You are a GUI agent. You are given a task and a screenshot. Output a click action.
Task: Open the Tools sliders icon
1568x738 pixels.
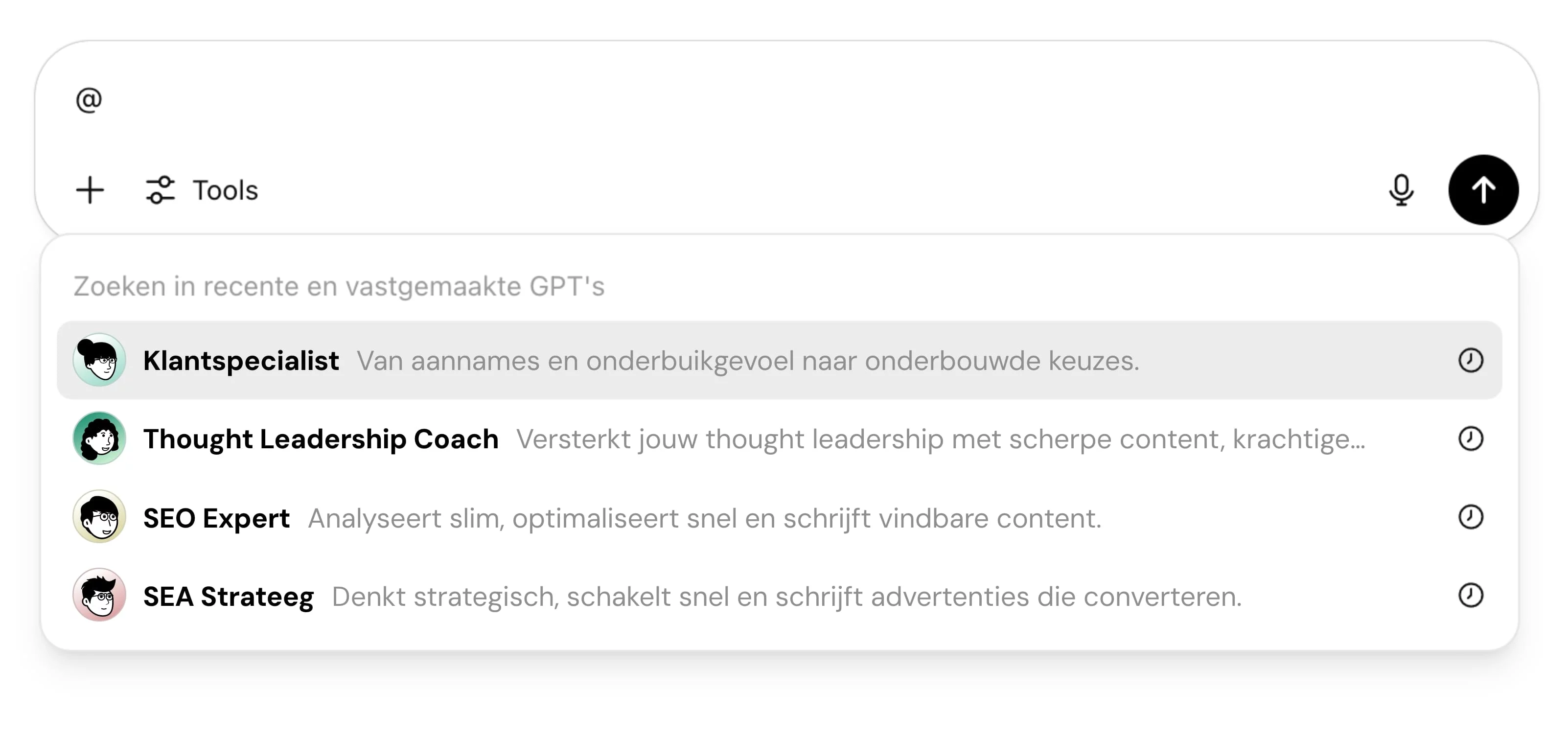pos(160,190)
